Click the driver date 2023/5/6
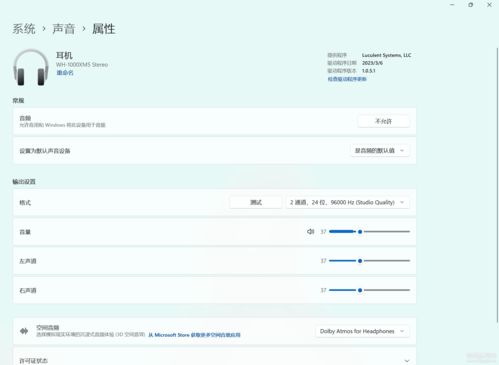 (x=372, y=63)
